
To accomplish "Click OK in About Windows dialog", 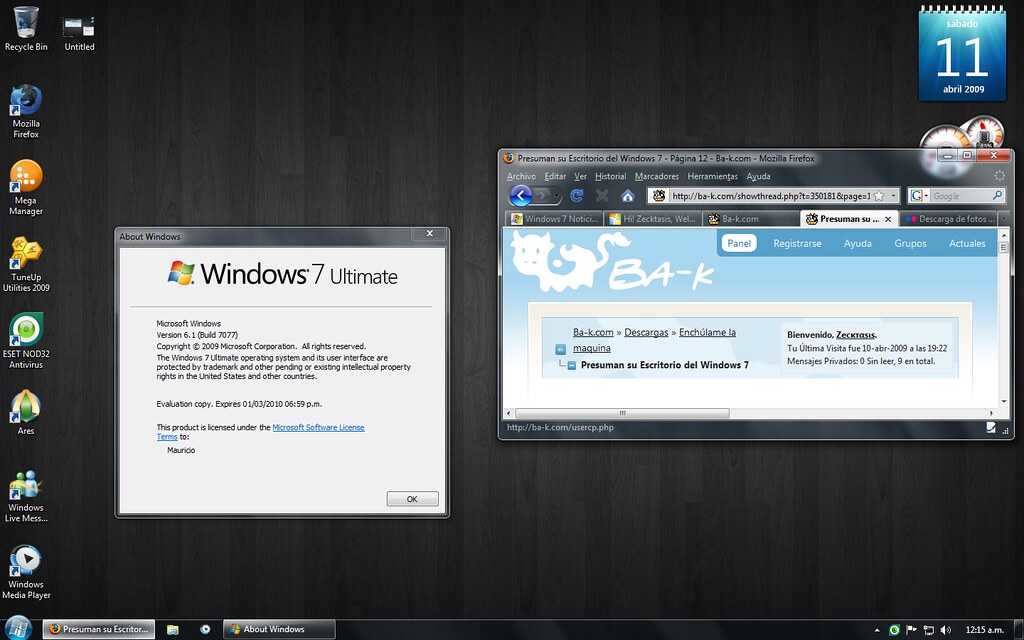I will (412, 499).
